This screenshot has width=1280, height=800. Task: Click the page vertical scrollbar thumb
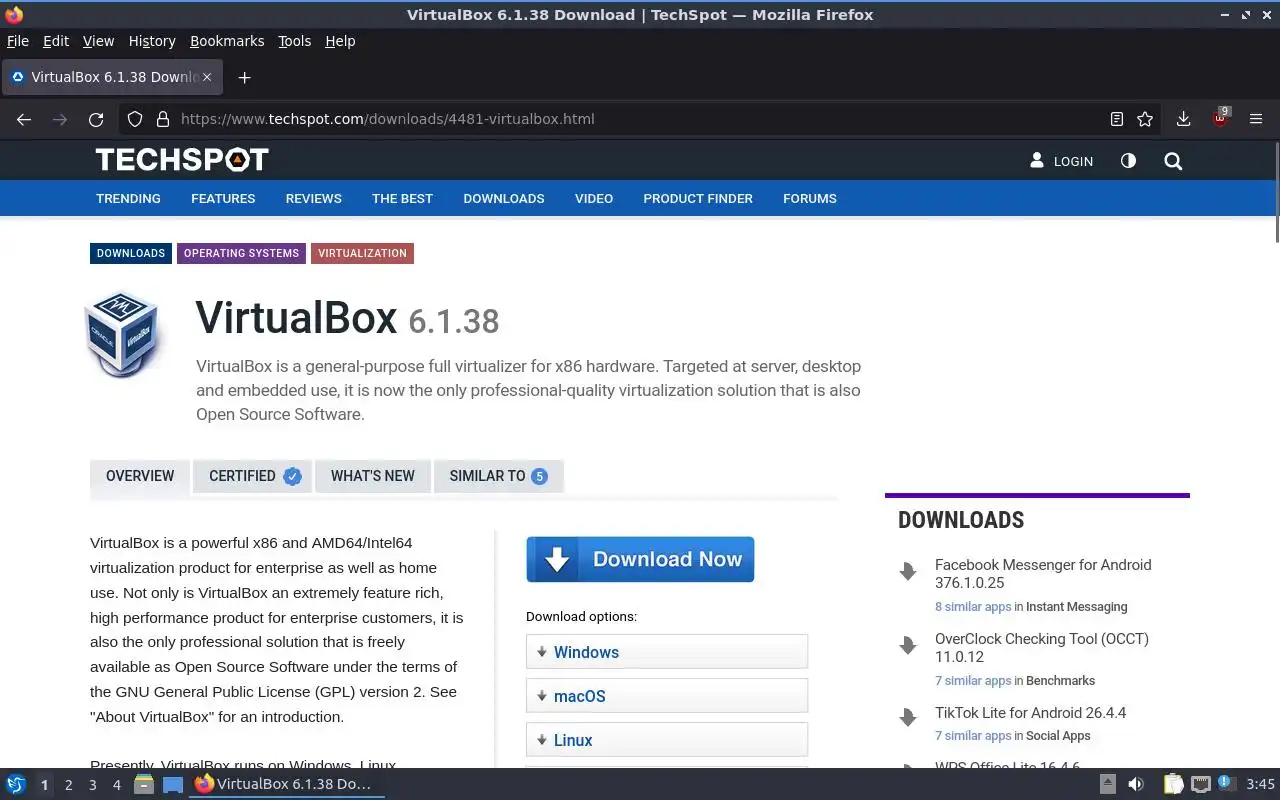(1276, 192)
